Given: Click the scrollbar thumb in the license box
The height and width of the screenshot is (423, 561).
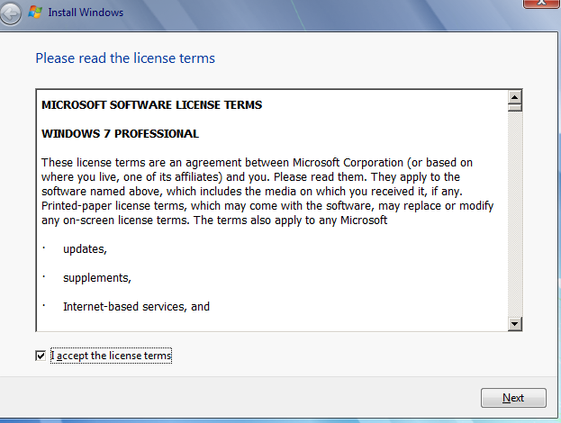Looking at the screenshot, I should pyautogui.click(x=515, y=107).
